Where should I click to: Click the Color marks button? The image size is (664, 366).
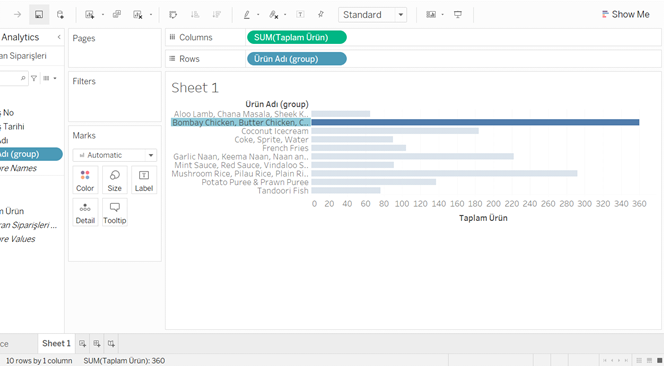click(x=85, y=180)
